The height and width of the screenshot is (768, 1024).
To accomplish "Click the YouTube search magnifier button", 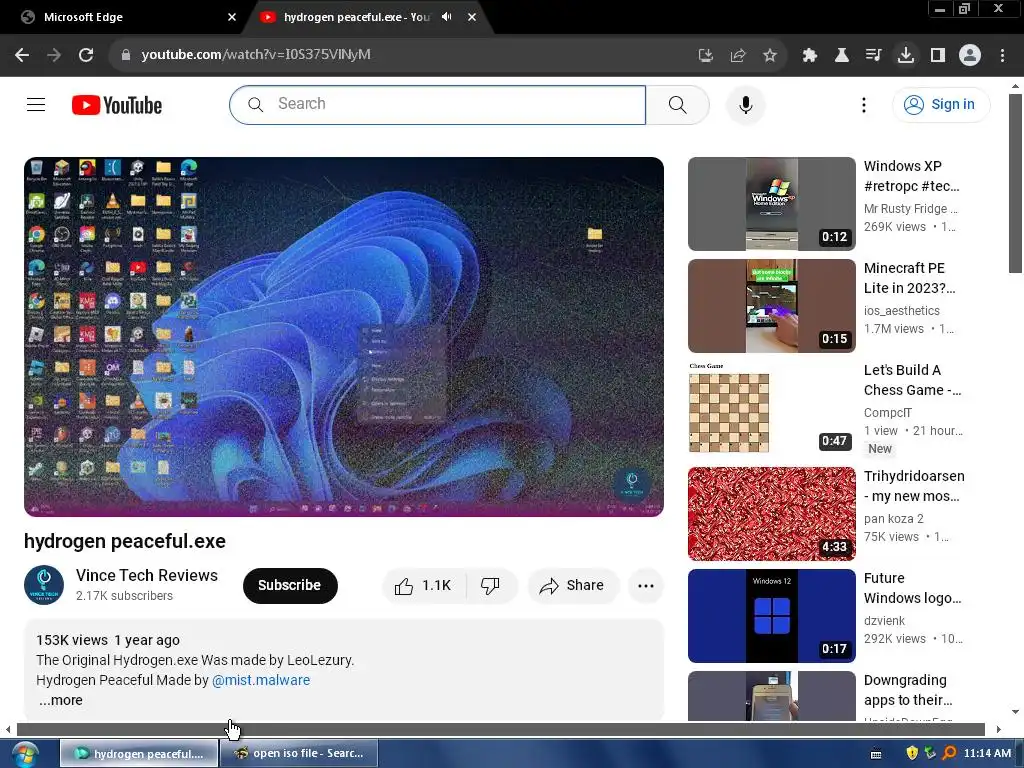I will pos(677,104).
